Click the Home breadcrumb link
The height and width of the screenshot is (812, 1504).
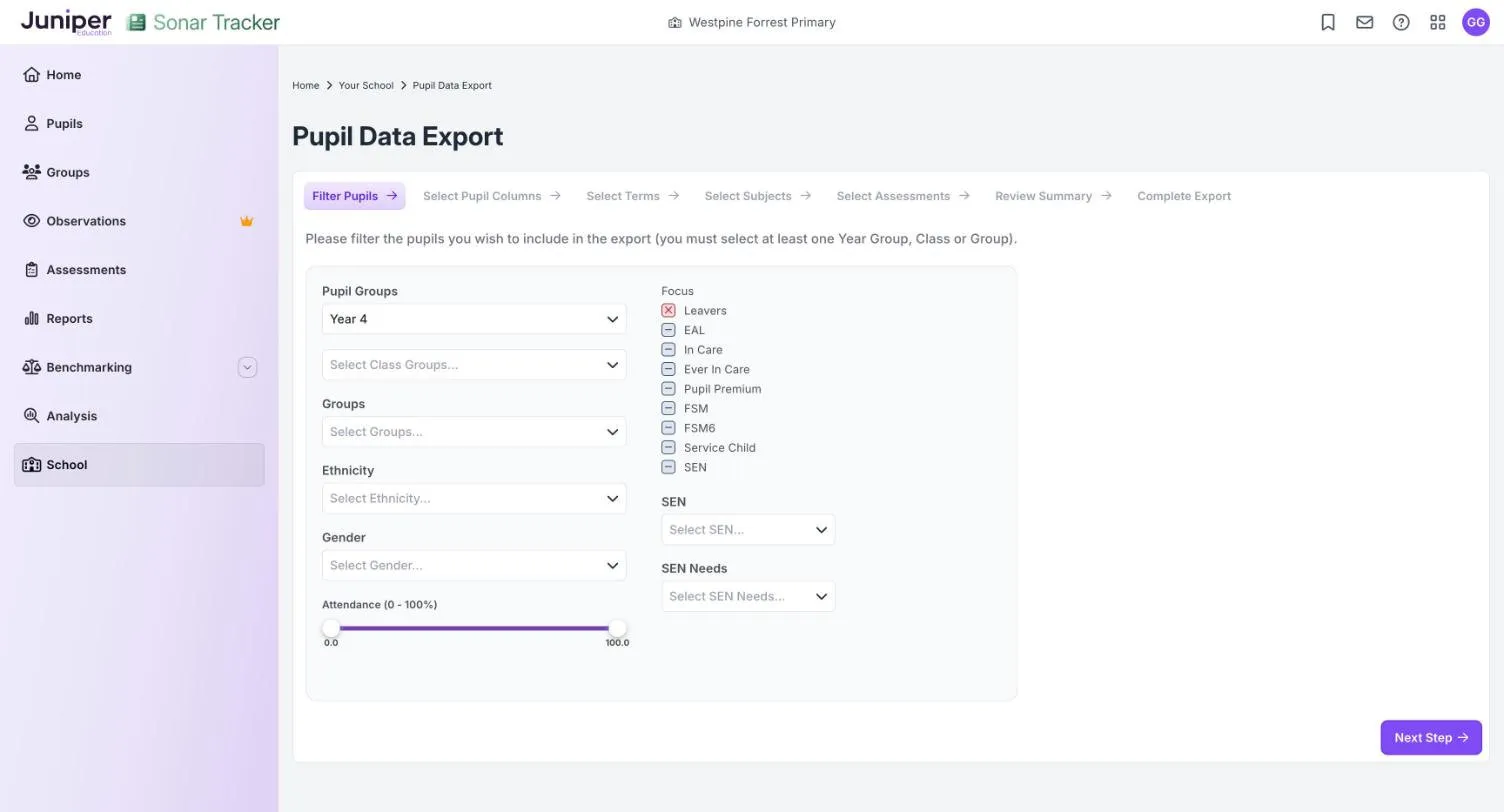(x=305, y=86)
